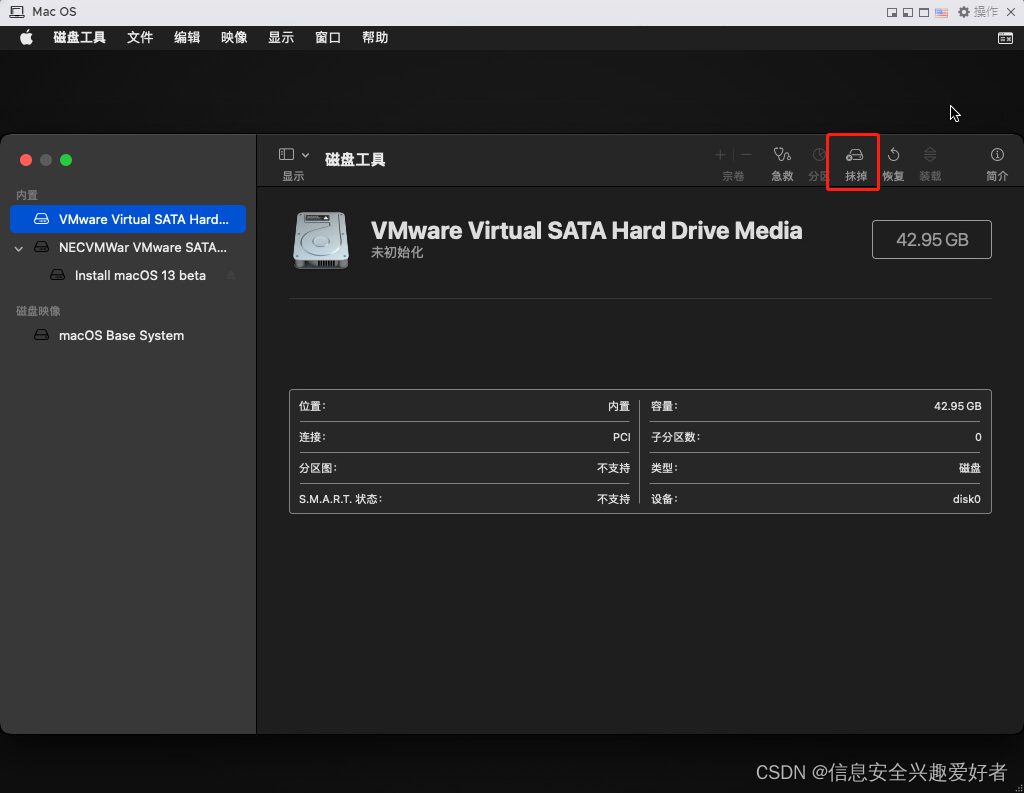The width and height of the screenshot is (1024, 793).
Task: Click the 恢复 (Restore) toolbar icon
Action: [x=893, y=155]
